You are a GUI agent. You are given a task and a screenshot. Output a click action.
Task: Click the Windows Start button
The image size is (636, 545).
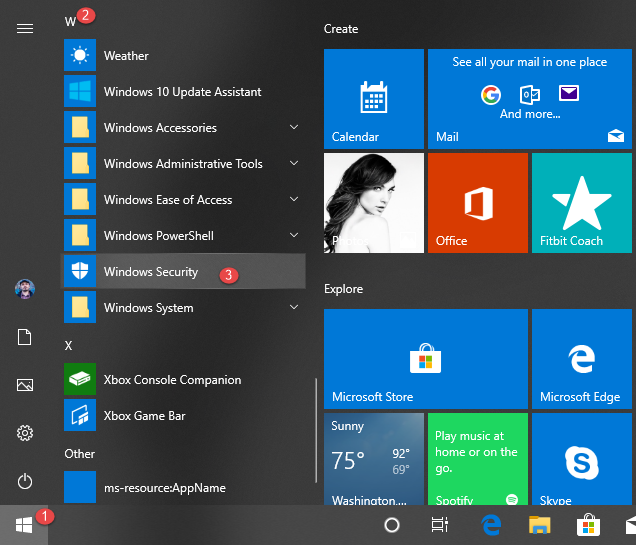pyautogui.click(x=24, y=525)
